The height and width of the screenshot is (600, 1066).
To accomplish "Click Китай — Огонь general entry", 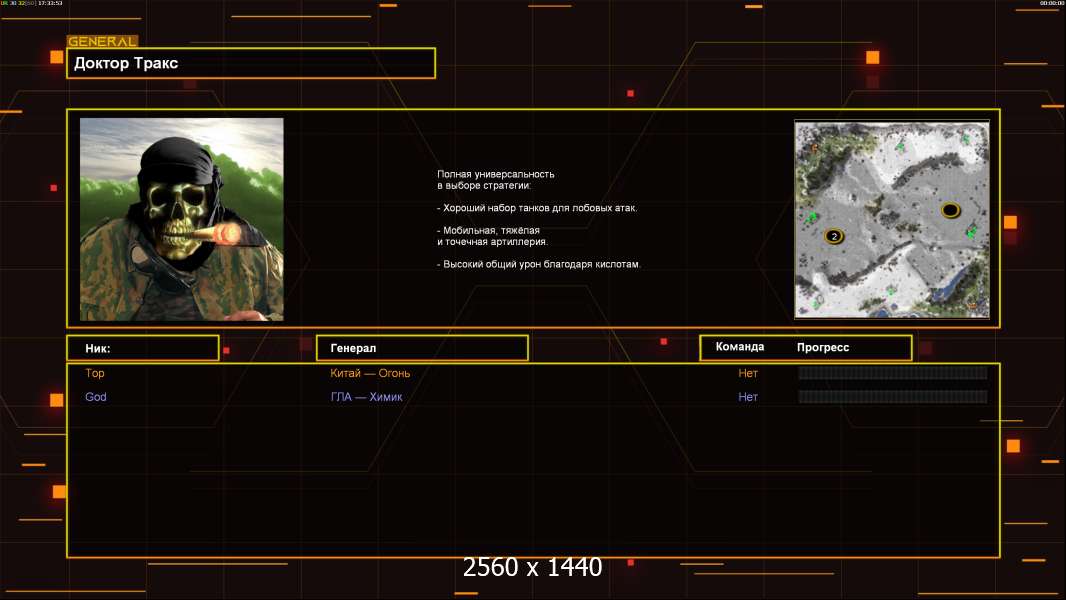I will tap(370, 373).
